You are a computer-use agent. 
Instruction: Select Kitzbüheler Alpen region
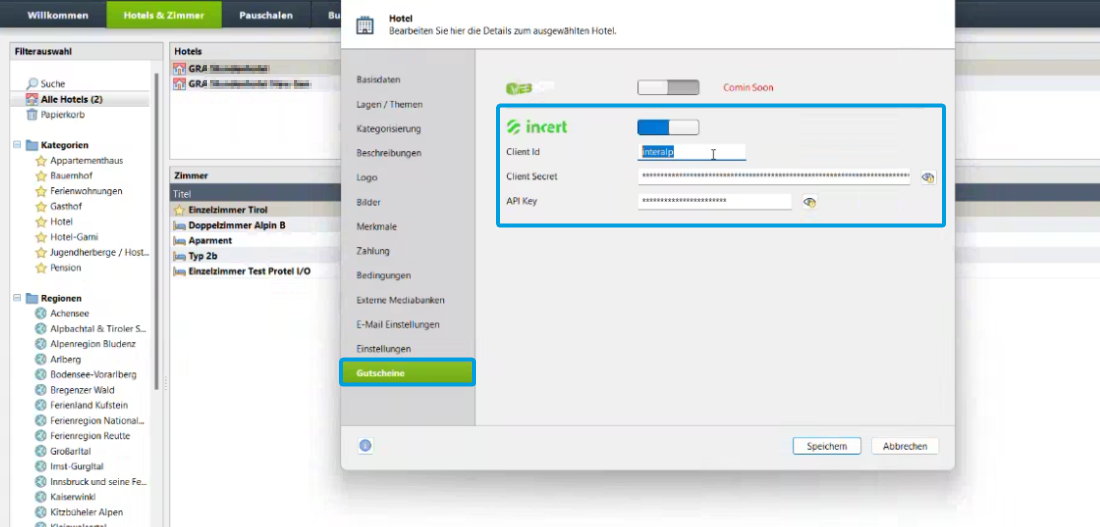[x=86, y=512]
